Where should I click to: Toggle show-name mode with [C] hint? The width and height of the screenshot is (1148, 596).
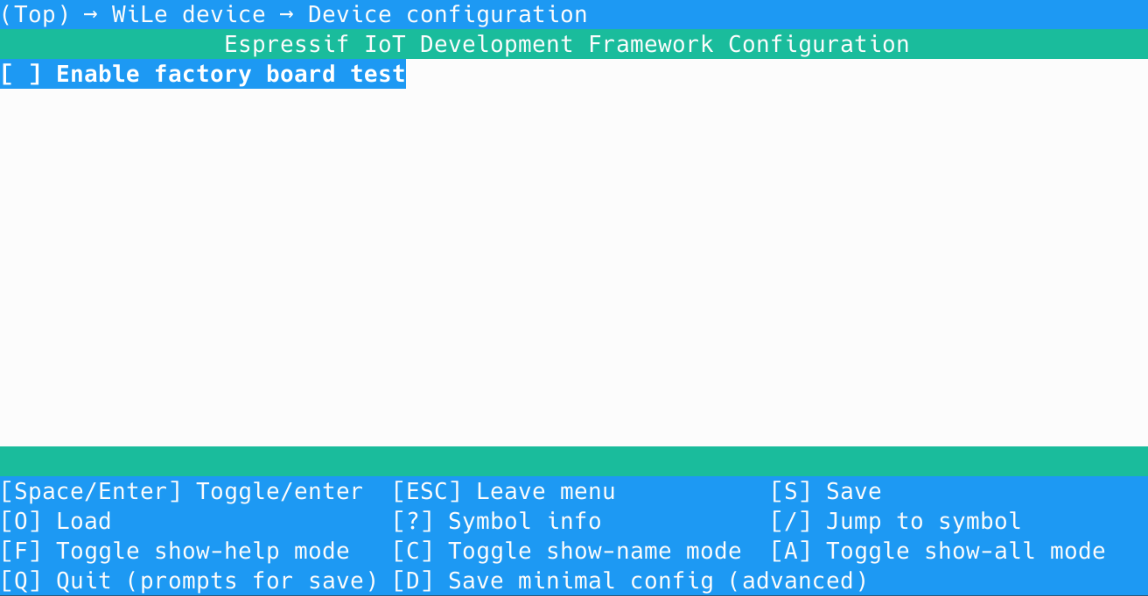566,552
